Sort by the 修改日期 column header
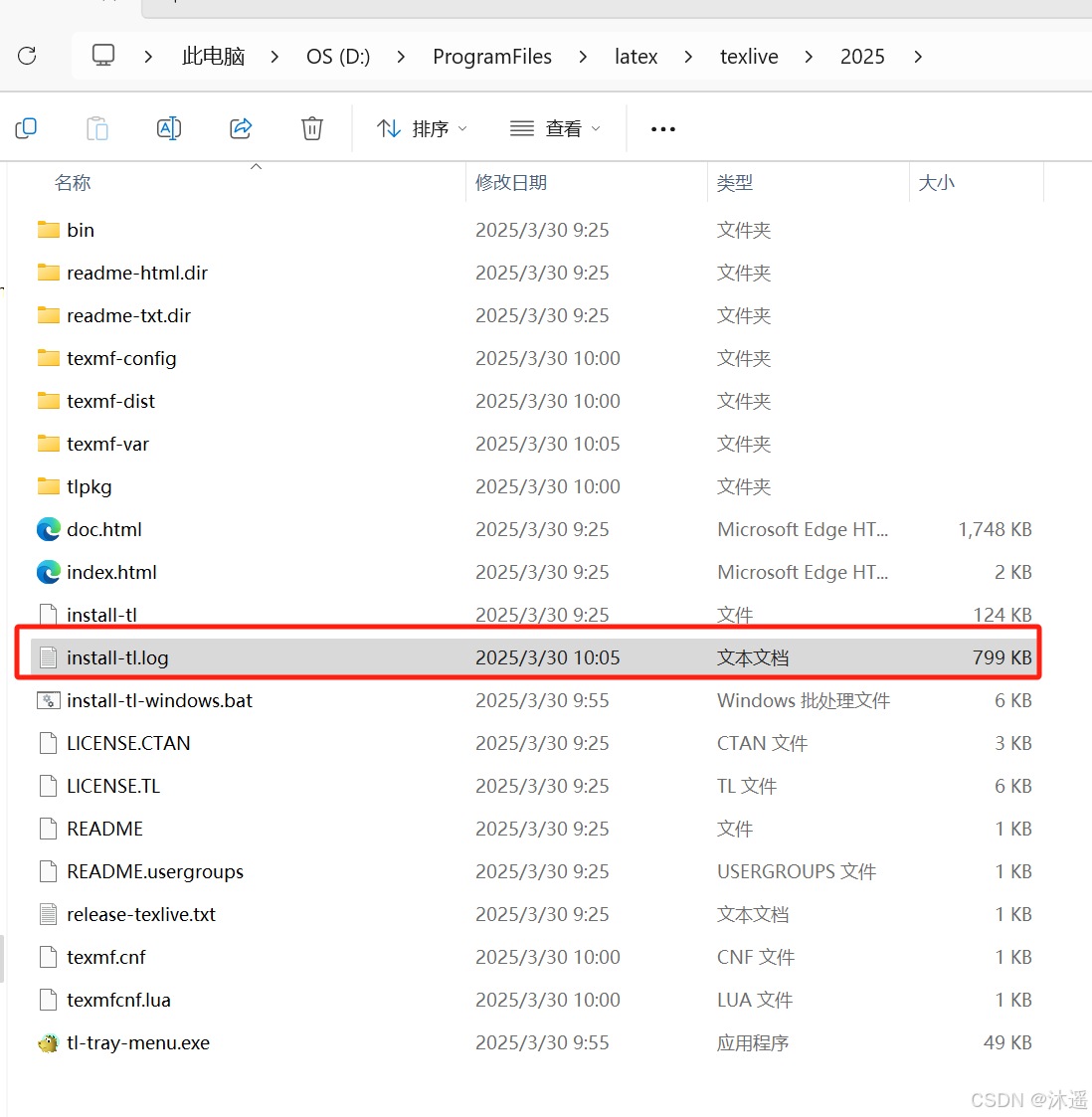1092x1117 pixels. (511, 183)
